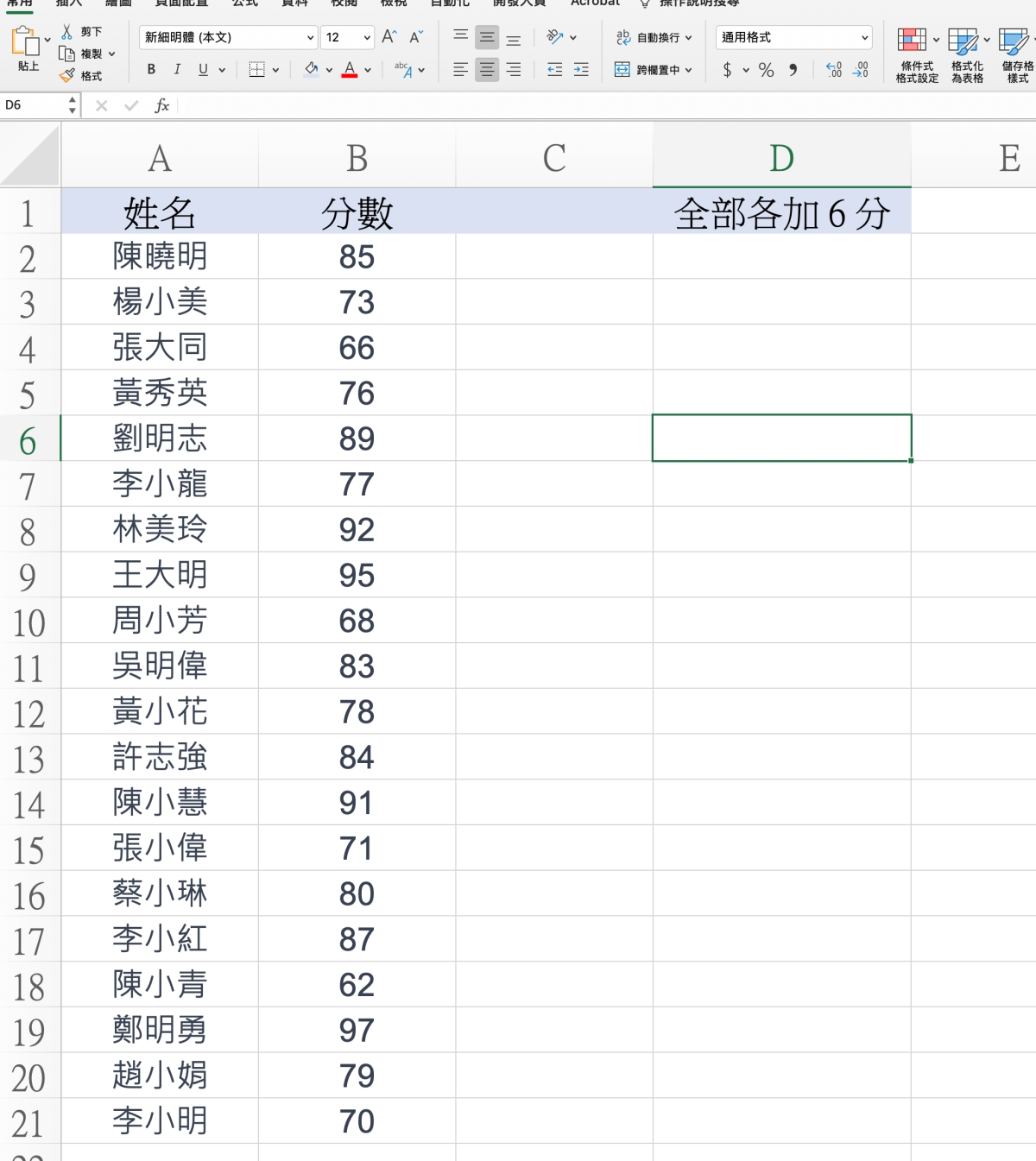Click the phonetic guide abc-A icon
Viewport: 1036px width, 1161px height.
[x=403, y=69]
